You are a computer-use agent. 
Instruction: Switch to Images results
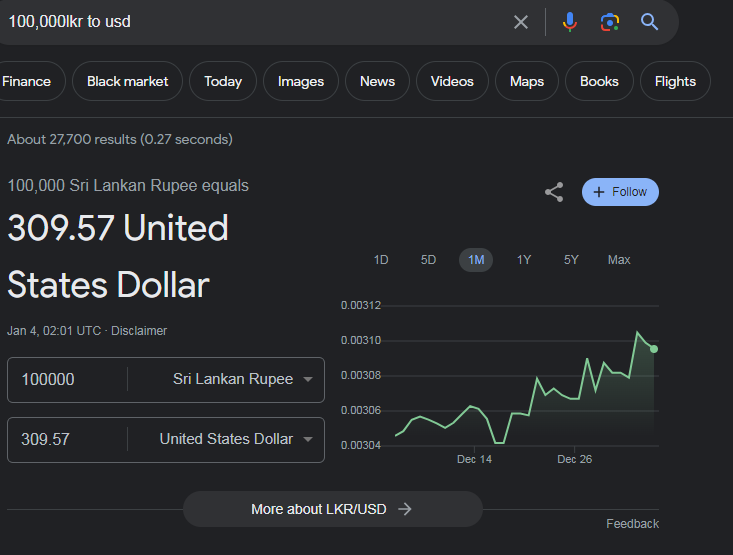point(301,81)
